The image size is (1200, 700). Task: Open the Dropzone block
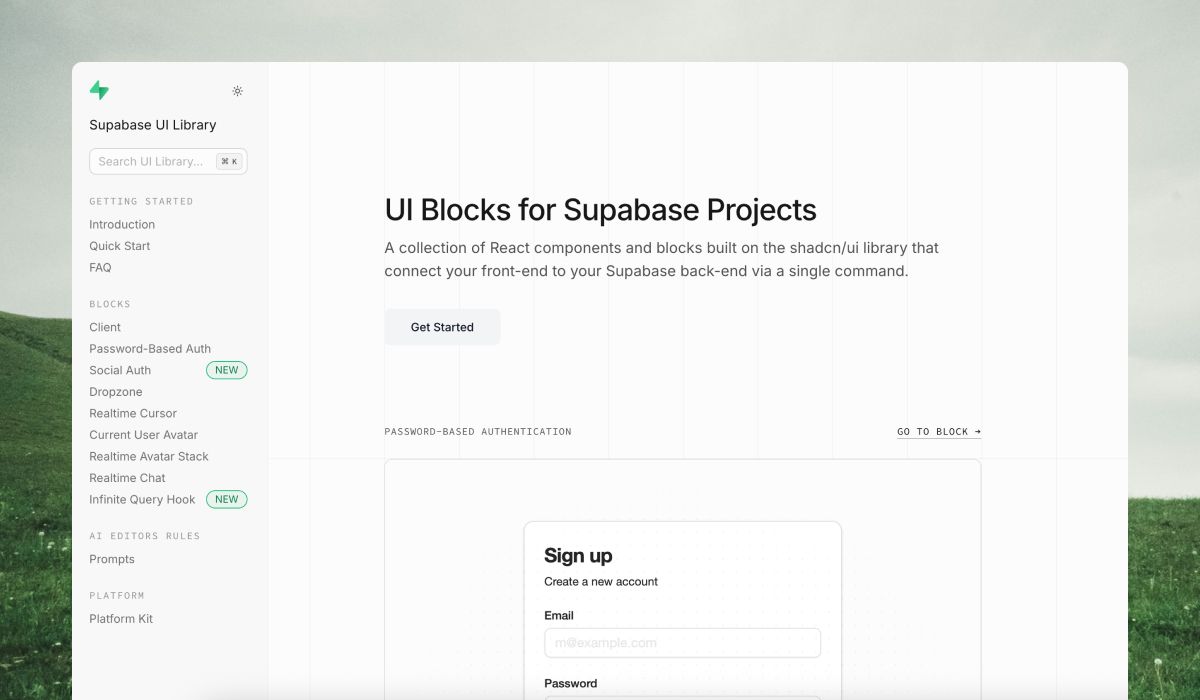(x=115, y=391)
